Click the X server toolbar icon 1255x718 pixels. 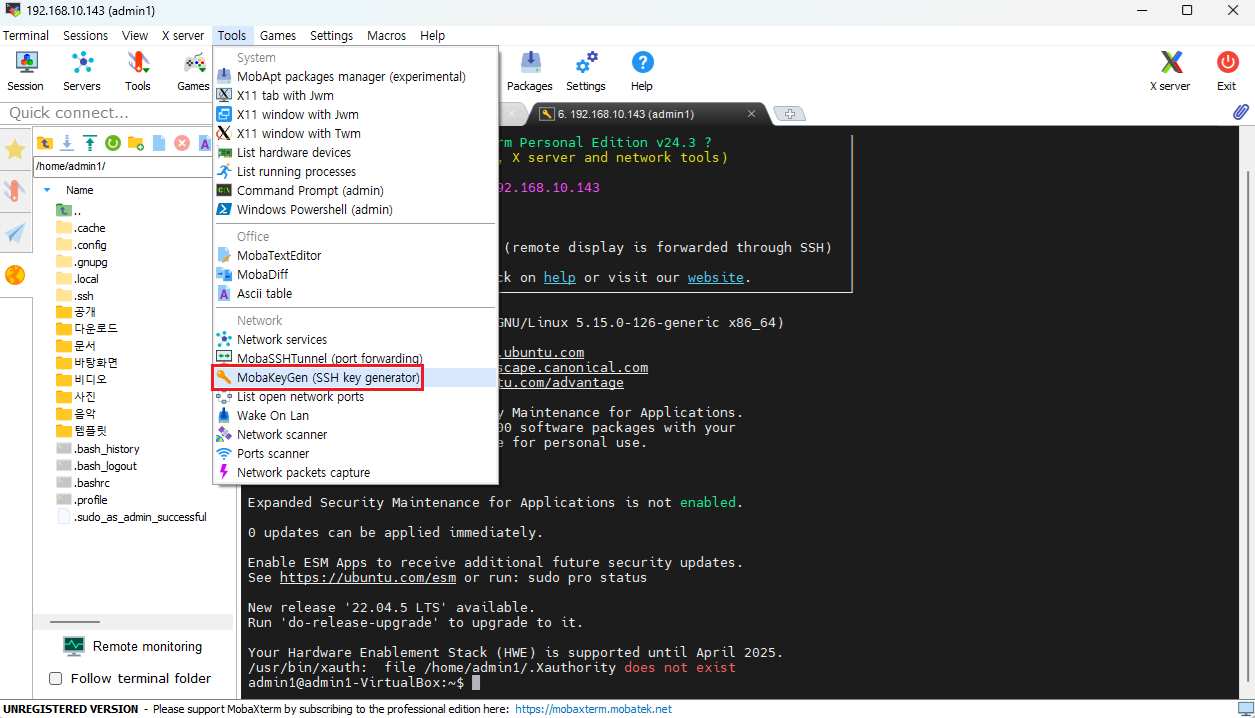(x=1170, y=71)
